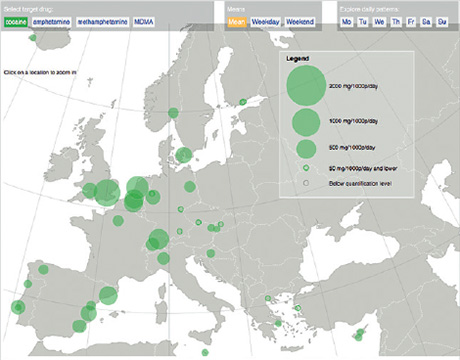Explore the Mo daily pattern
Image resolution: width=460 pixels, height=360 pixels.
tap(346, 22)
